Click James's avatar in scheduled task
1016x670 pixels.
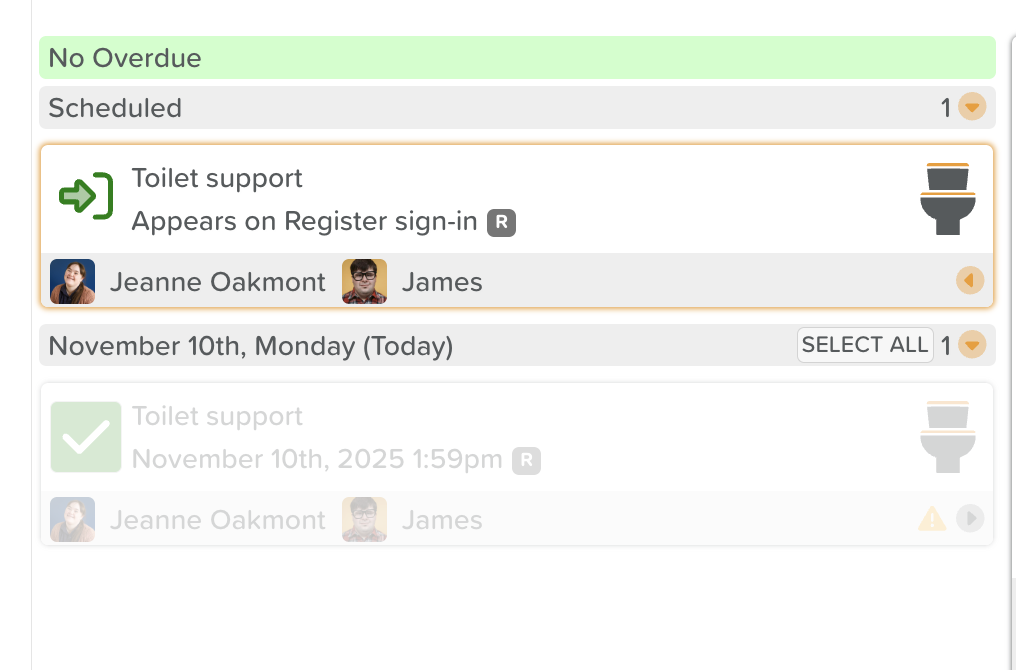pyautogui.click(x=364, y=282)
